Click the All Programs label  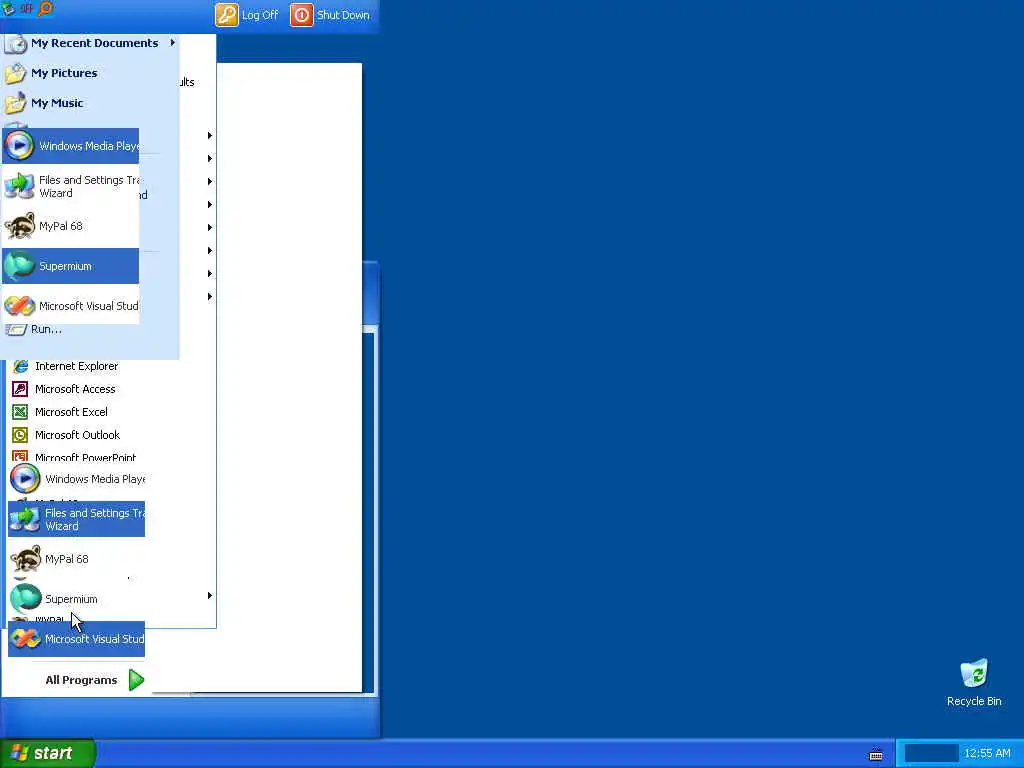[81, 680]
